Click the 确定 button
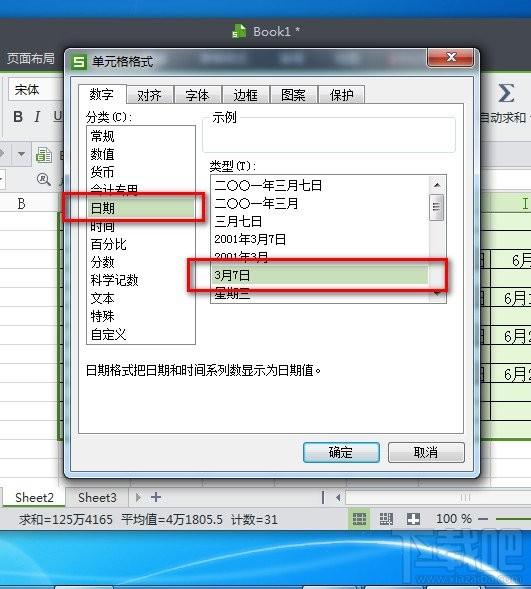 coord(341,452)
